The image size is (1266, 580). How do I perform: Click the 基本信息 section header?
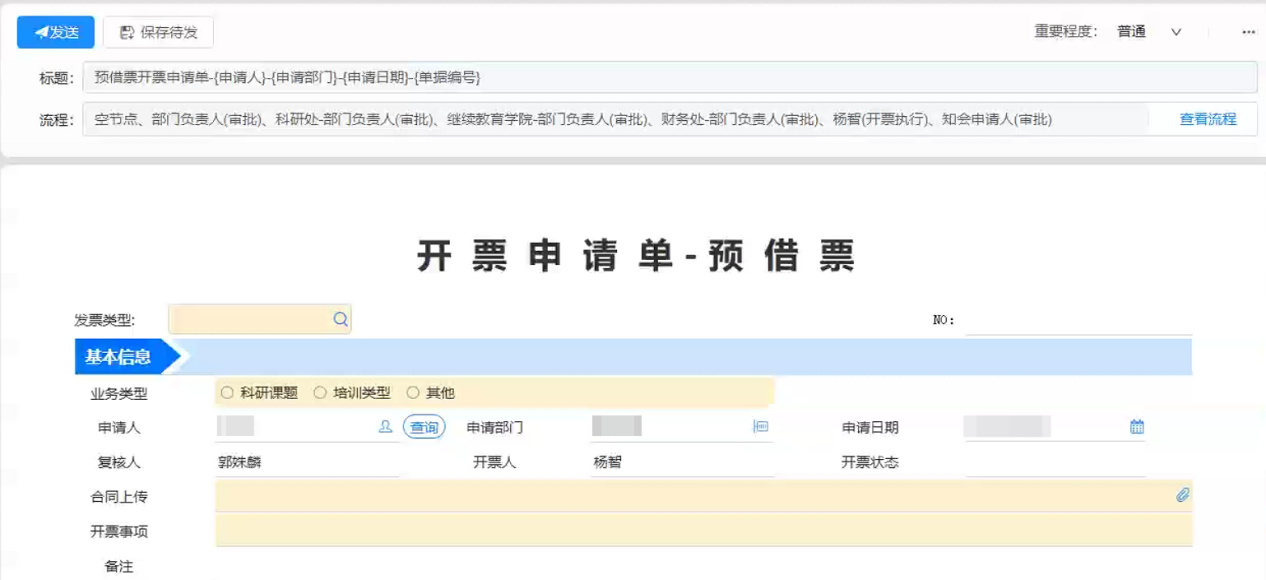[x=119, y=357]
